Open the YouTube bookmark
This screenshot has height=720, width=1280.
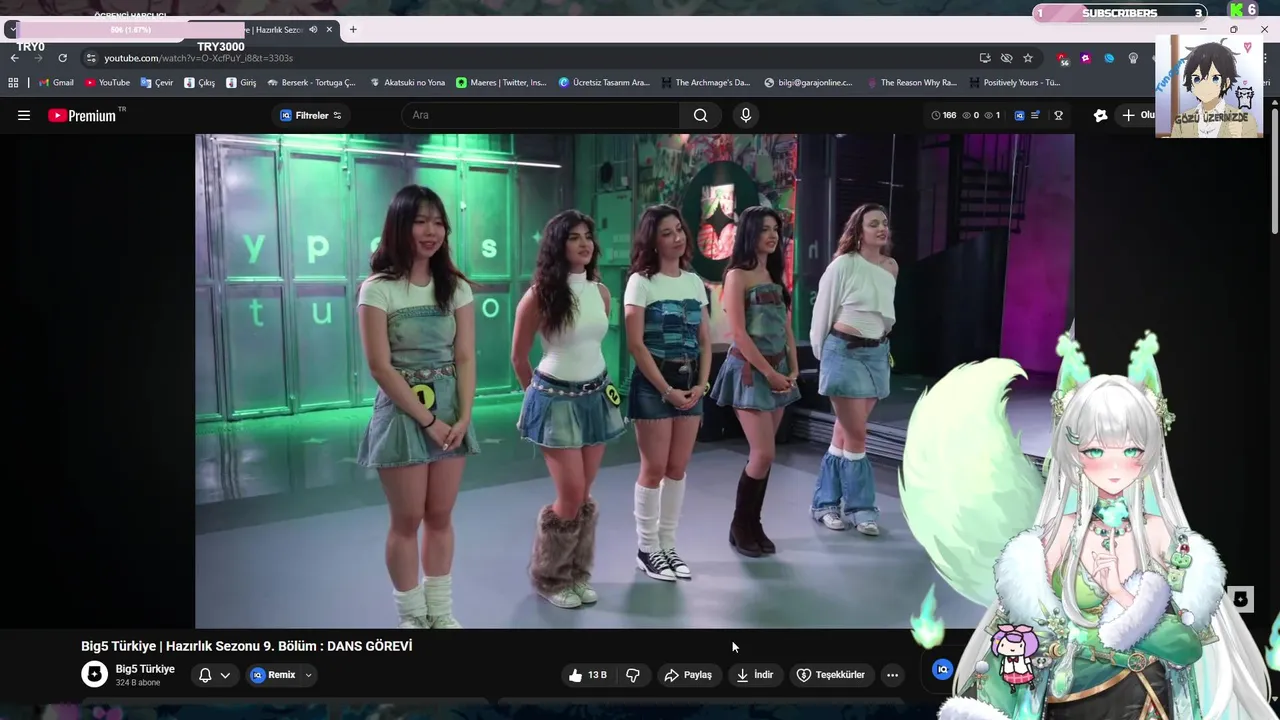107,83
